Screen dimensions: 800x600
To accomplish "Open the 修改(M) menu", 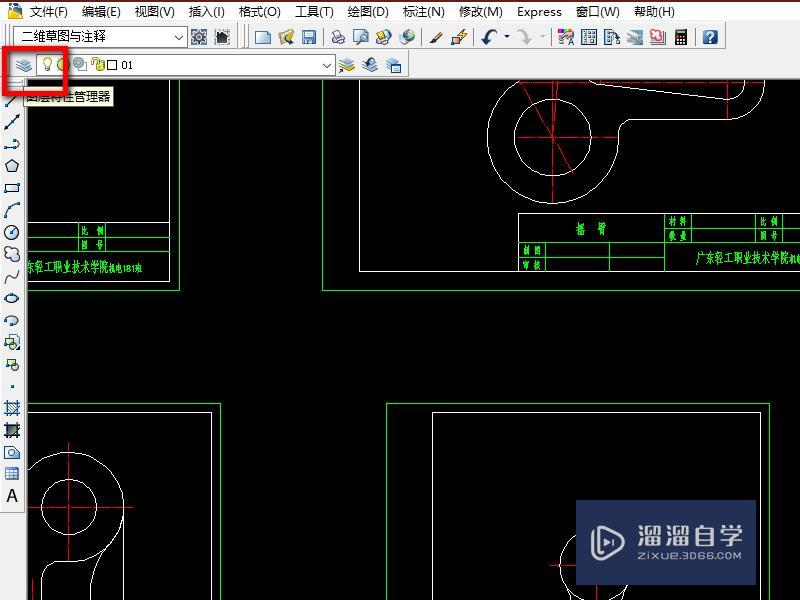I will pos(481,12).
